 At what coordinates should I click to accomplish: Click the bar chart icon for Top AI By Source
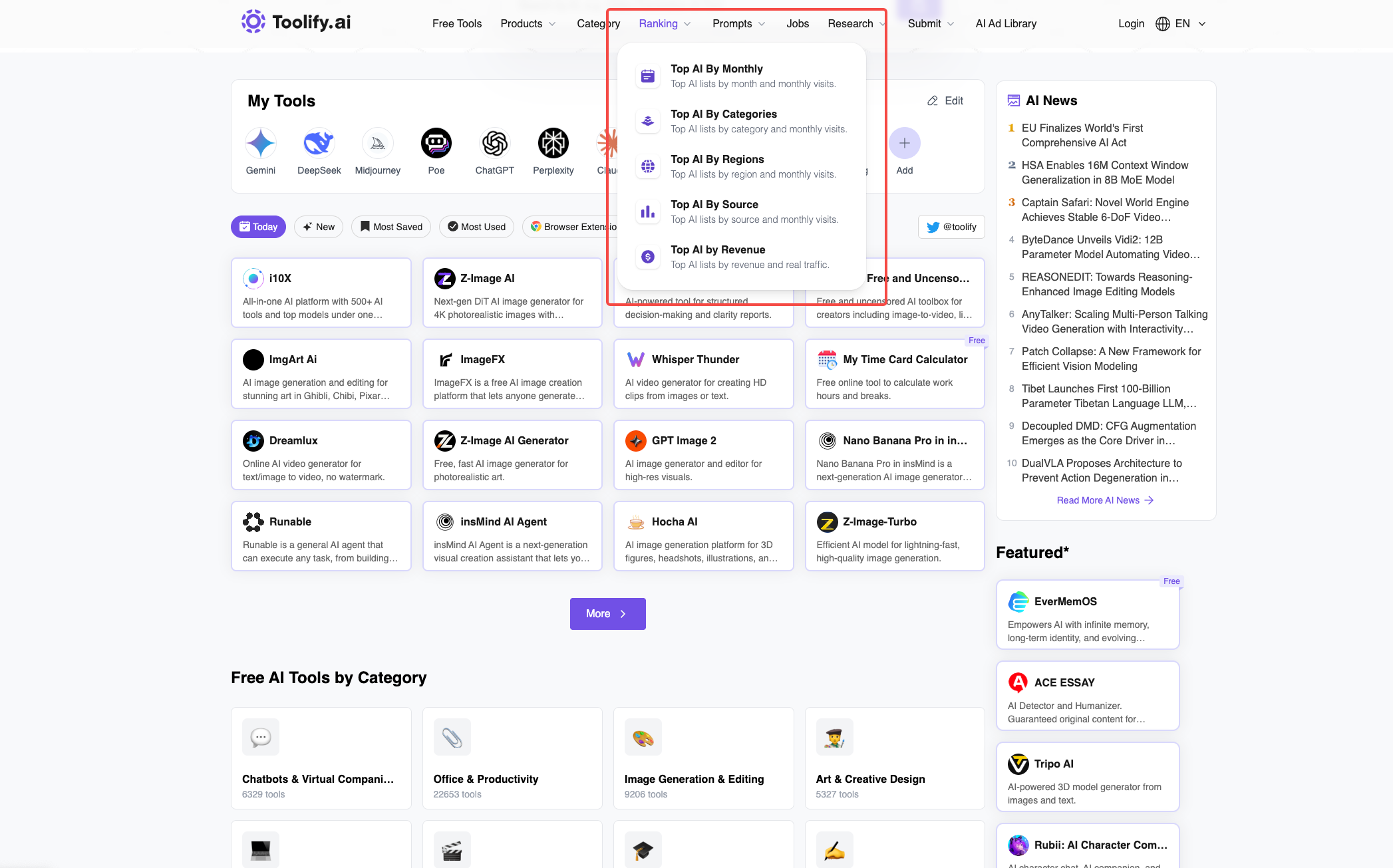[648, 212]
